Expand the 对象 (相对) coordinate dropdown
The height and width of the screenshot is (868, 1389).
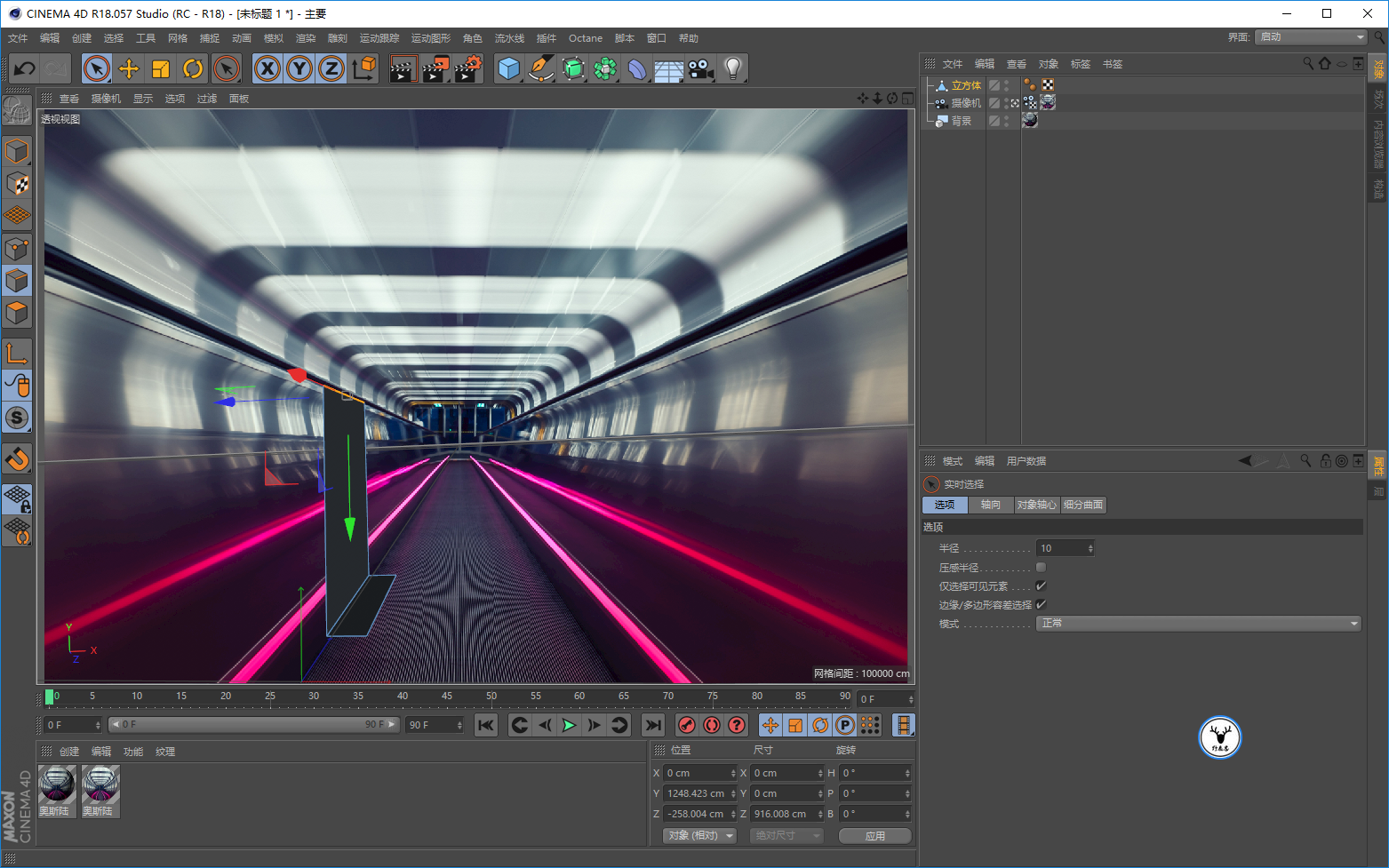[700, 836]
